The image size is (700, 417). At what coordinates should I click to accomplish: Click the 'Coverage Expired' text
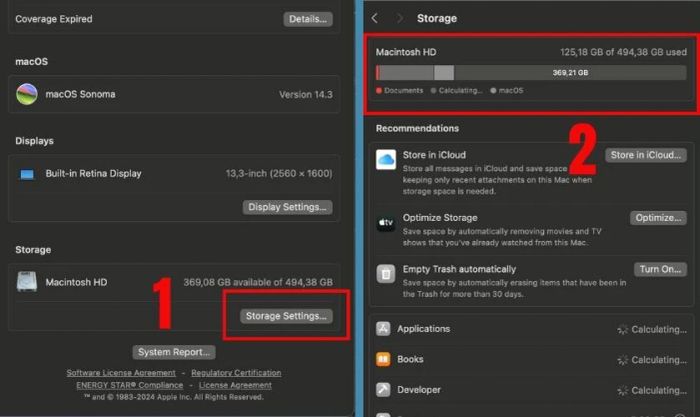[54, 19]
